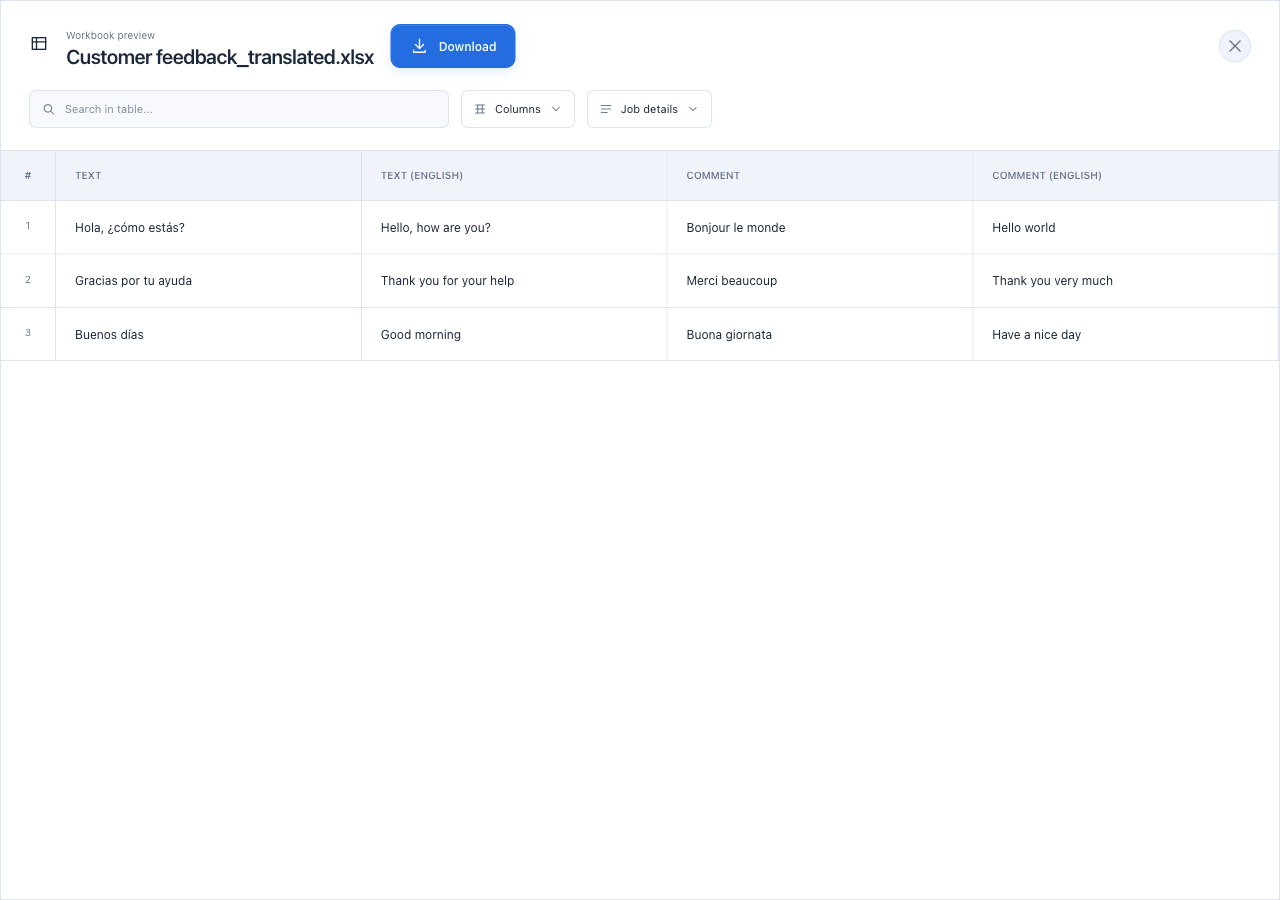Image resolution: width=1280 pixels, height=900 pixels.
Task: Click the TEXT column header
Action: (x=208, y=176)
